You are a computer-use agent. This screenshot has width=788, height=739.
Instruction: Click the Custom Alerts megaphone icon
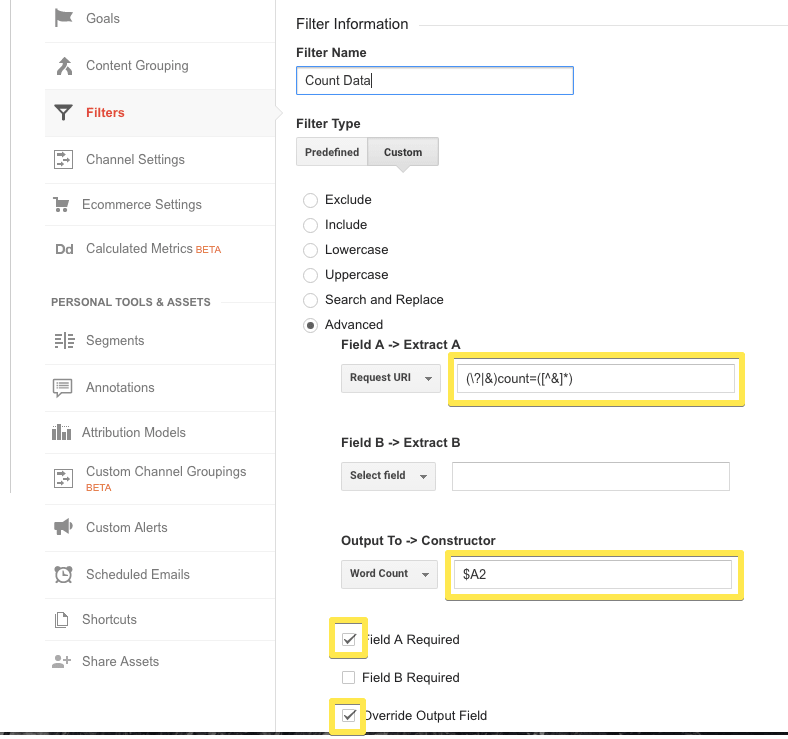[x=64, y=527]
